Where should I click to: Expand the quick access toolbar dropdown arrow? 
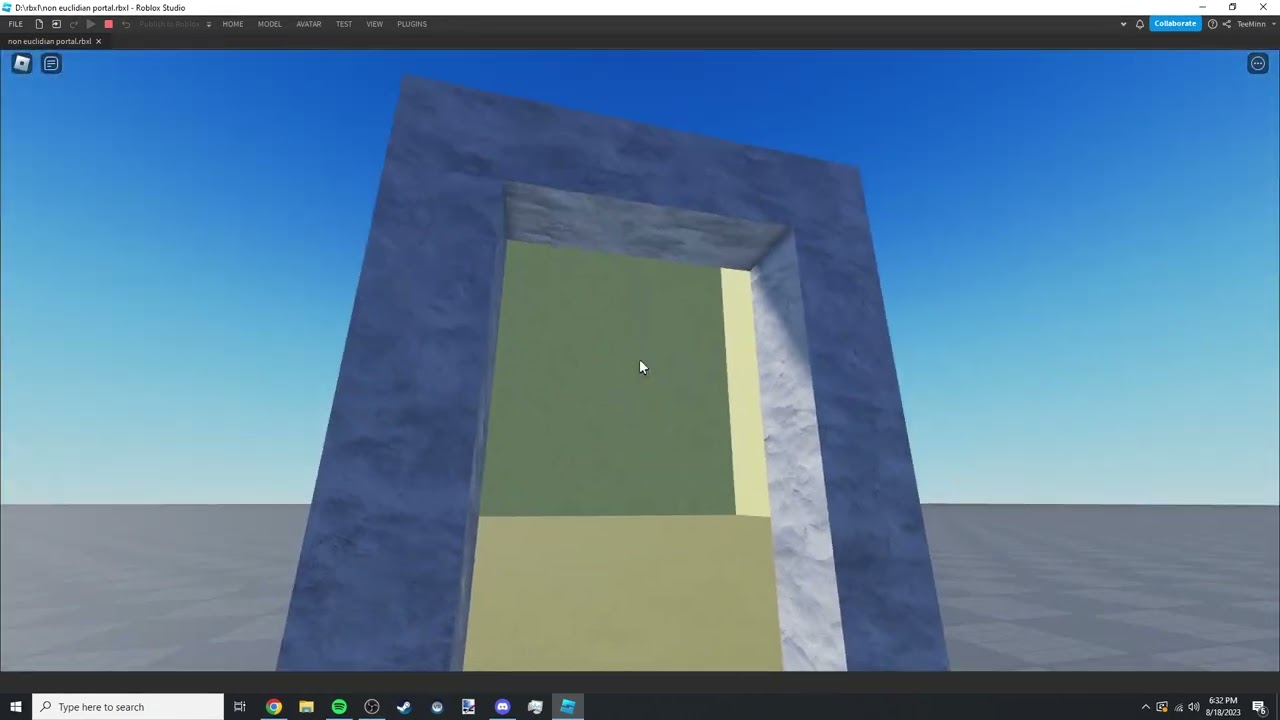pos(209,24)
